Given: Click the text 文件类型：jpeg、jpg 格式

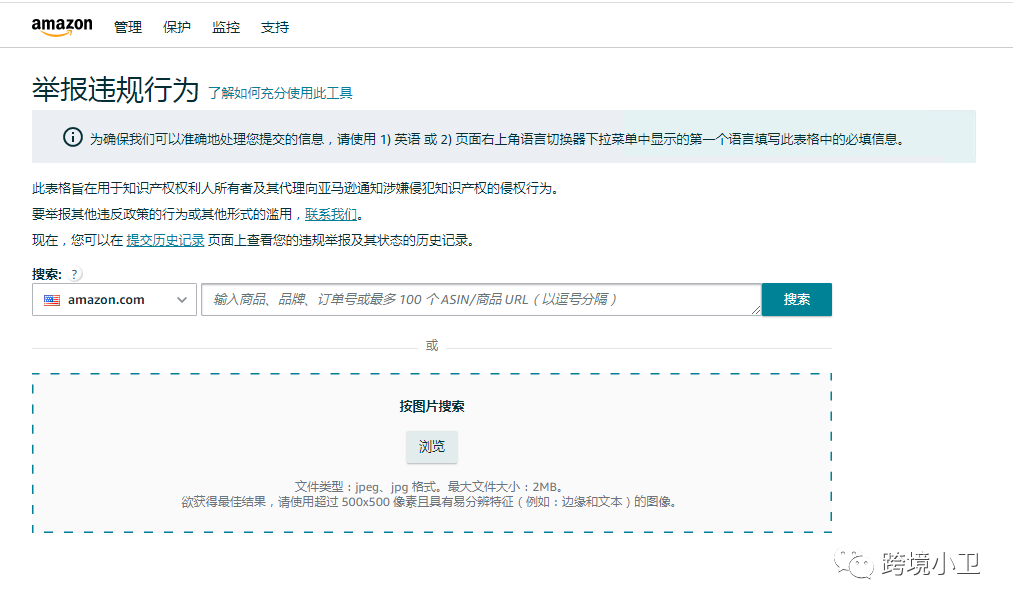Looking at the screenshot, I should click(368, 487).
